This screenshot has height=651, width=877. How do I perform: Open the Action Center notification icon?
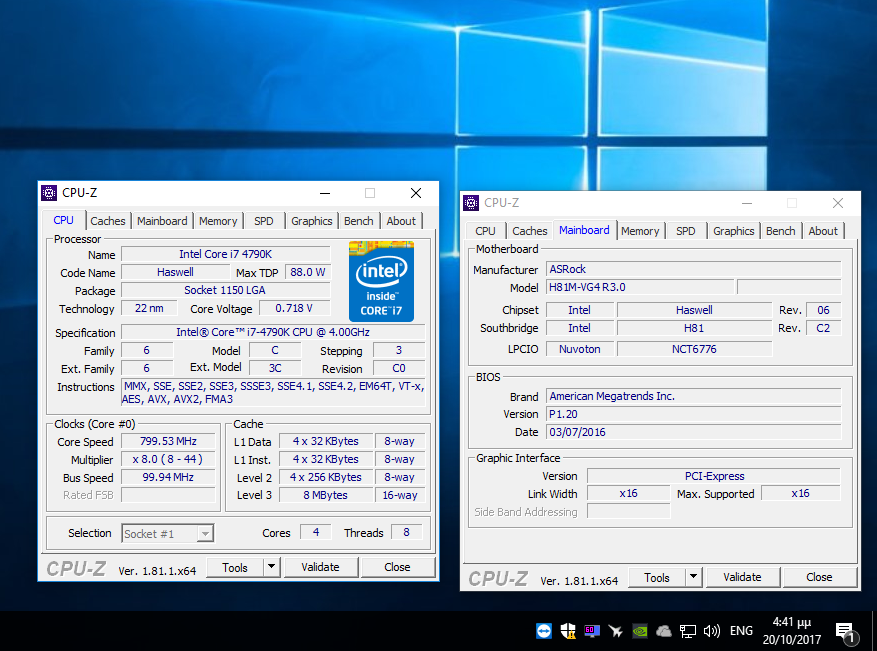(846, 633)
